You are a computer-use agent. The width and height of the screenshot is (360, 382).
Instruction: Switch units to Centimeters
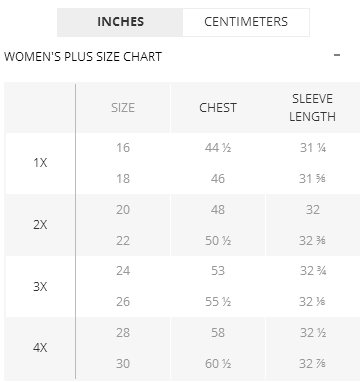click(246, 22)
